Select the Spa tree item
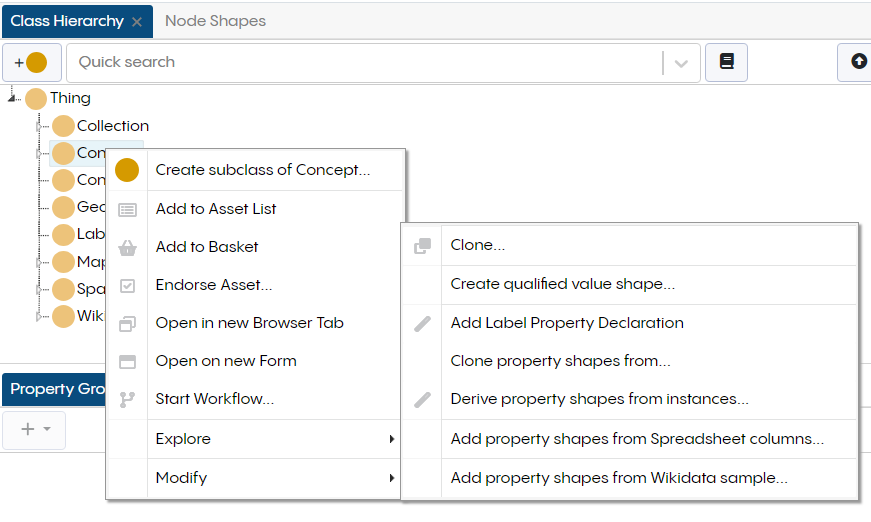871x522 pixels. (x=91, y=289)
